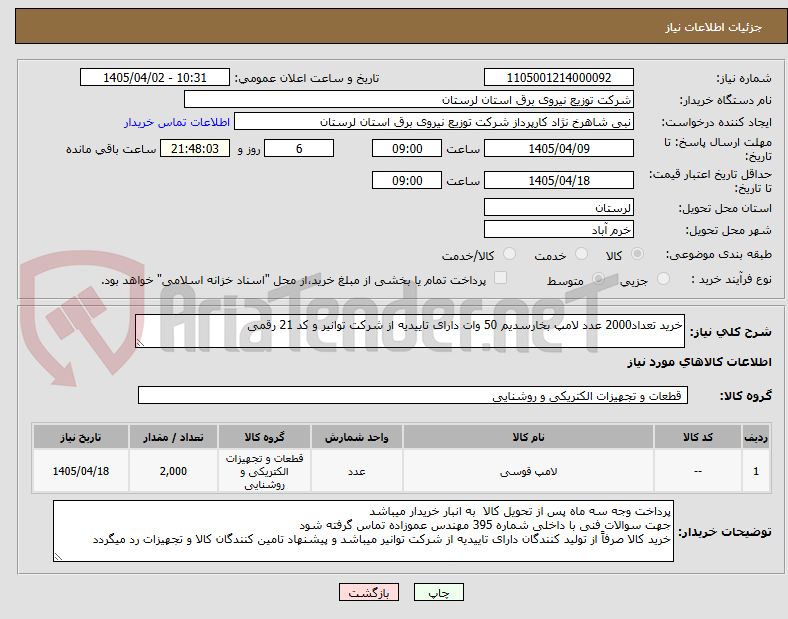
Task: Click the resize handle of buyer notes area
Action: tap(58, 557)
